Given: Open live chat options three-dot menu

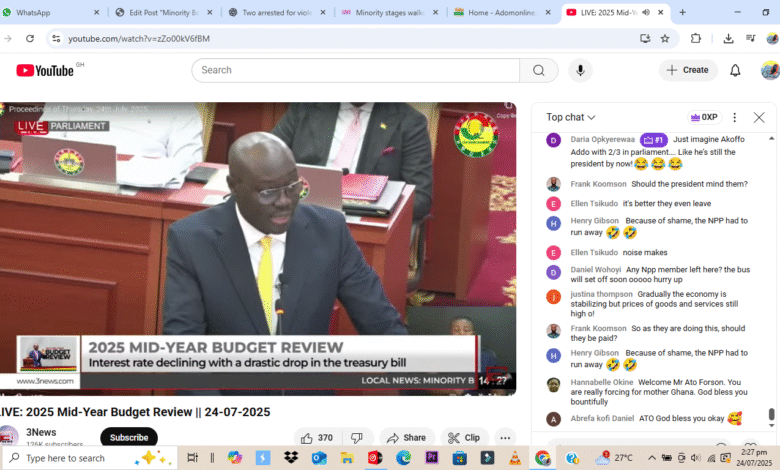Looking at the screenshot, I should click(735, 117).
